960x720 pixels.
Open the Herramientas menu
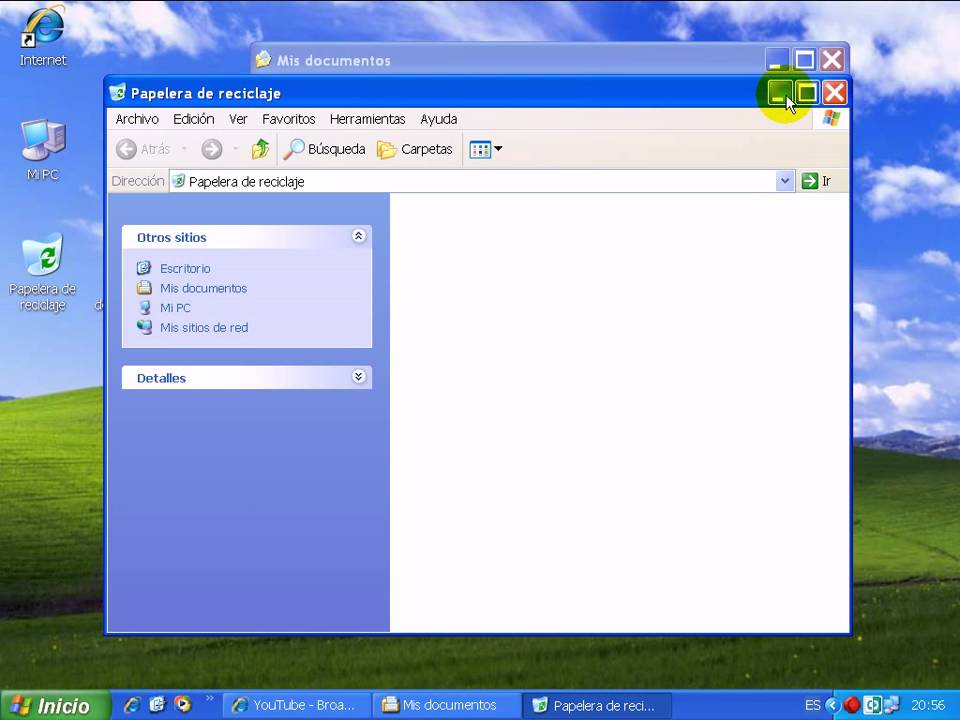point(367,119)
